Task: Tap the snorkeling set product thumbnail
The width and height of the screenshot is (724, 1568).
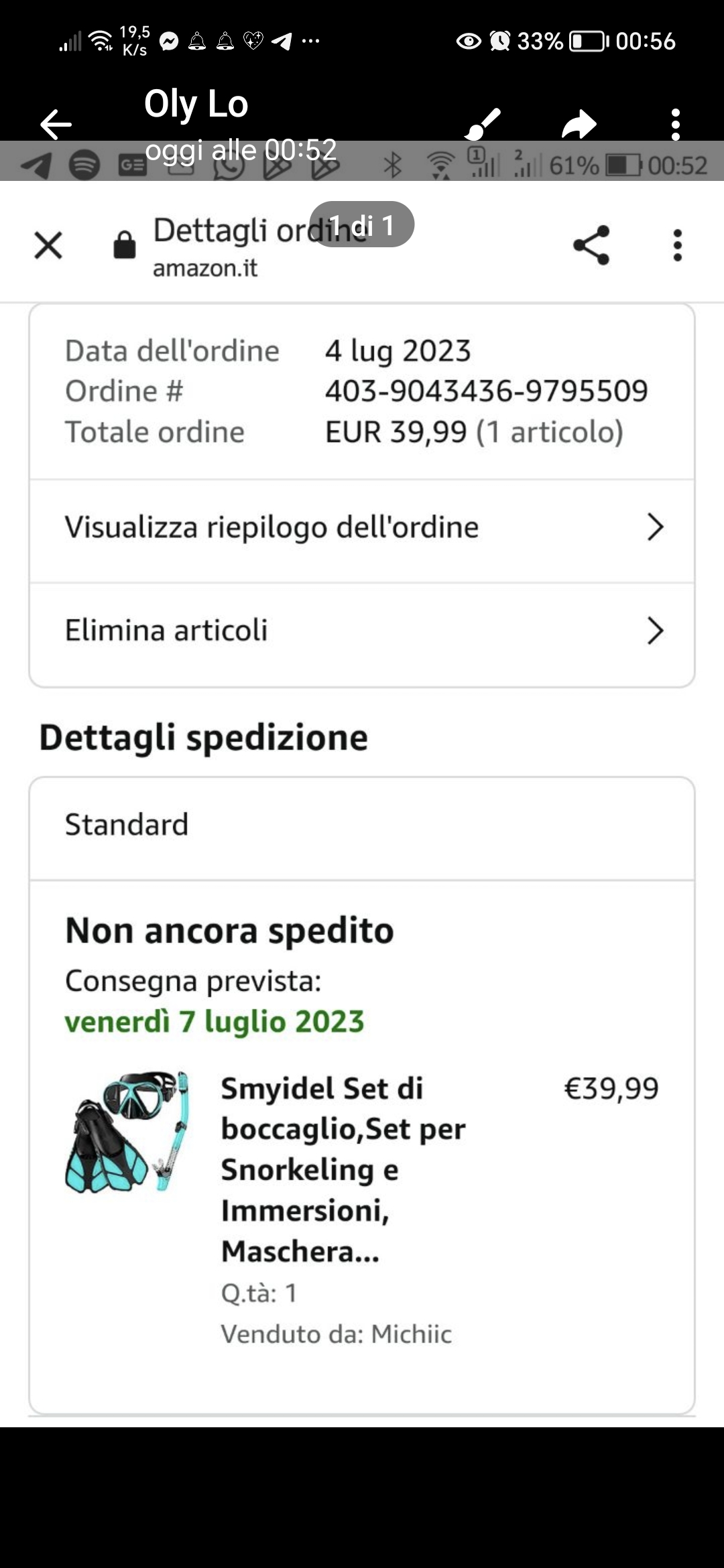Action: [x=127, y=1132]
